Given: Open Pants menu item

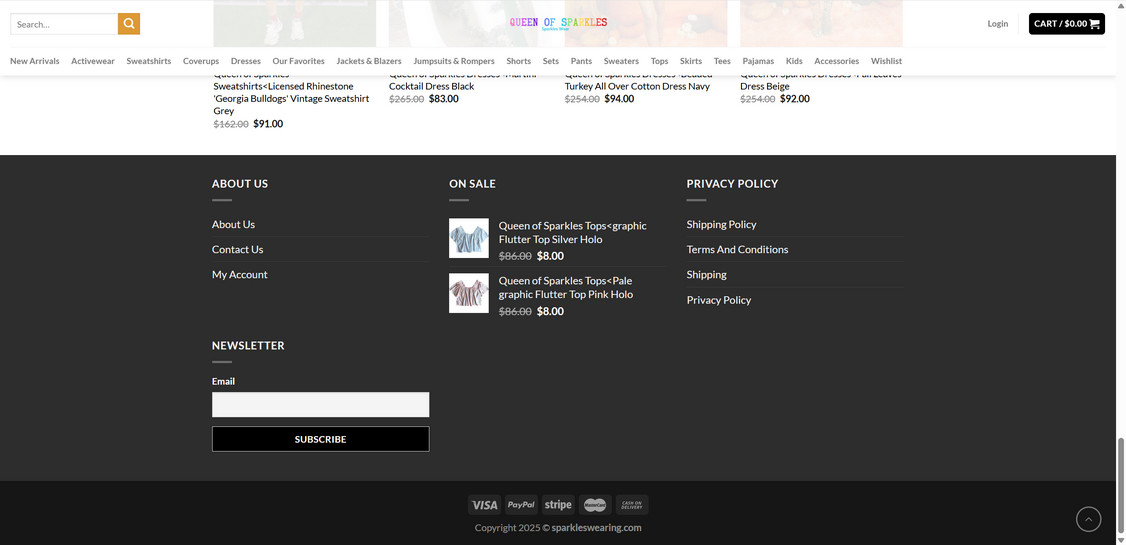Looking at the screenshot, I should 581,61.
